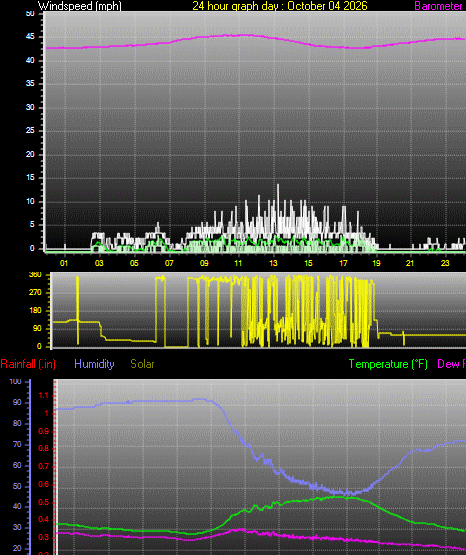Click the "60" tick on the blue humidity axis

click(x=17, y=465)
